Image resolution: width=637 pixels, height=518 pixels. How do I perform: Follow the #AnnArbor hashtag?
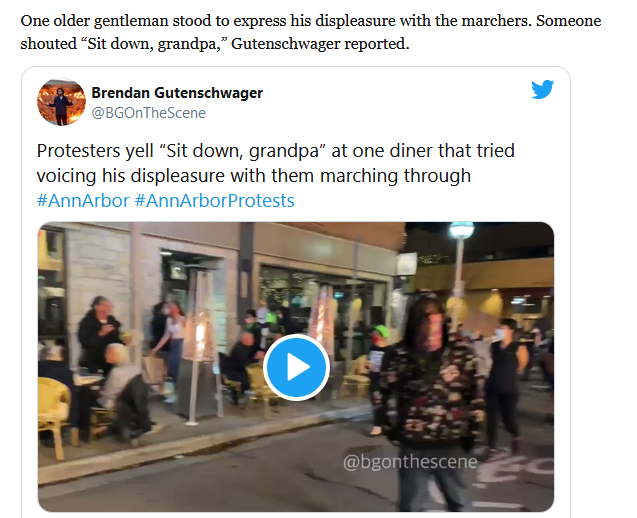tap(83, 201)
